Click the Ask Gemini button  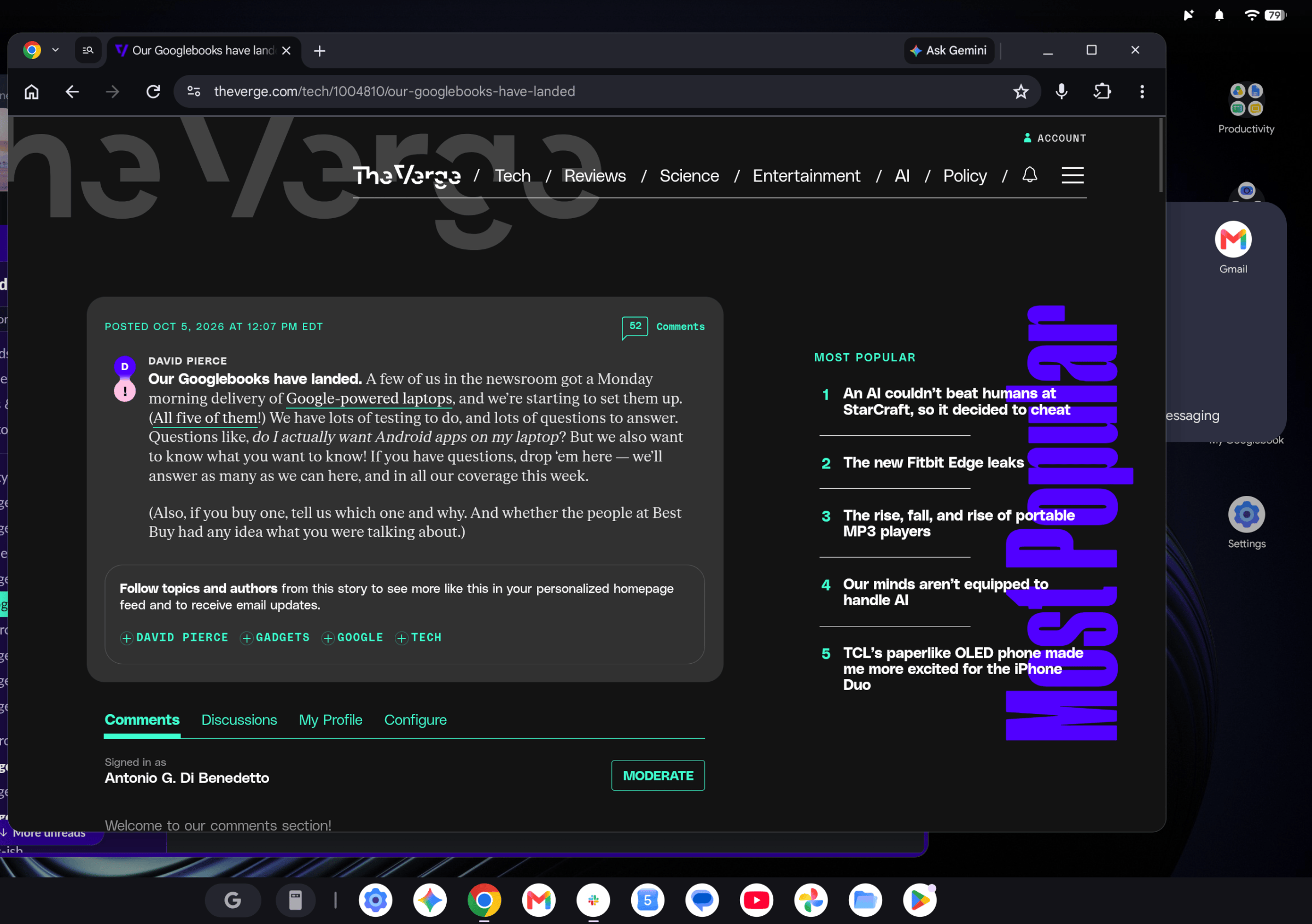click(x=948, y=50)
